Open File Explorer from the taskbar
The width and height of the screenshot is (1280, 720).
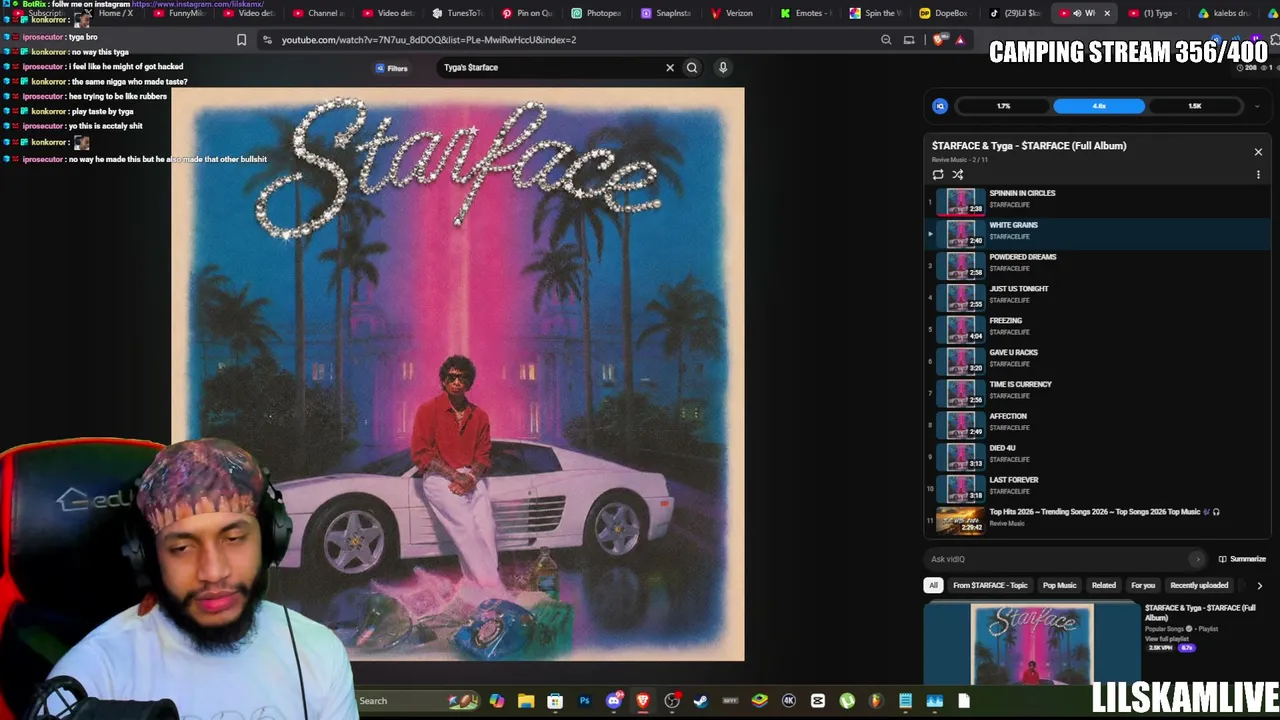[x=526, y=701]
